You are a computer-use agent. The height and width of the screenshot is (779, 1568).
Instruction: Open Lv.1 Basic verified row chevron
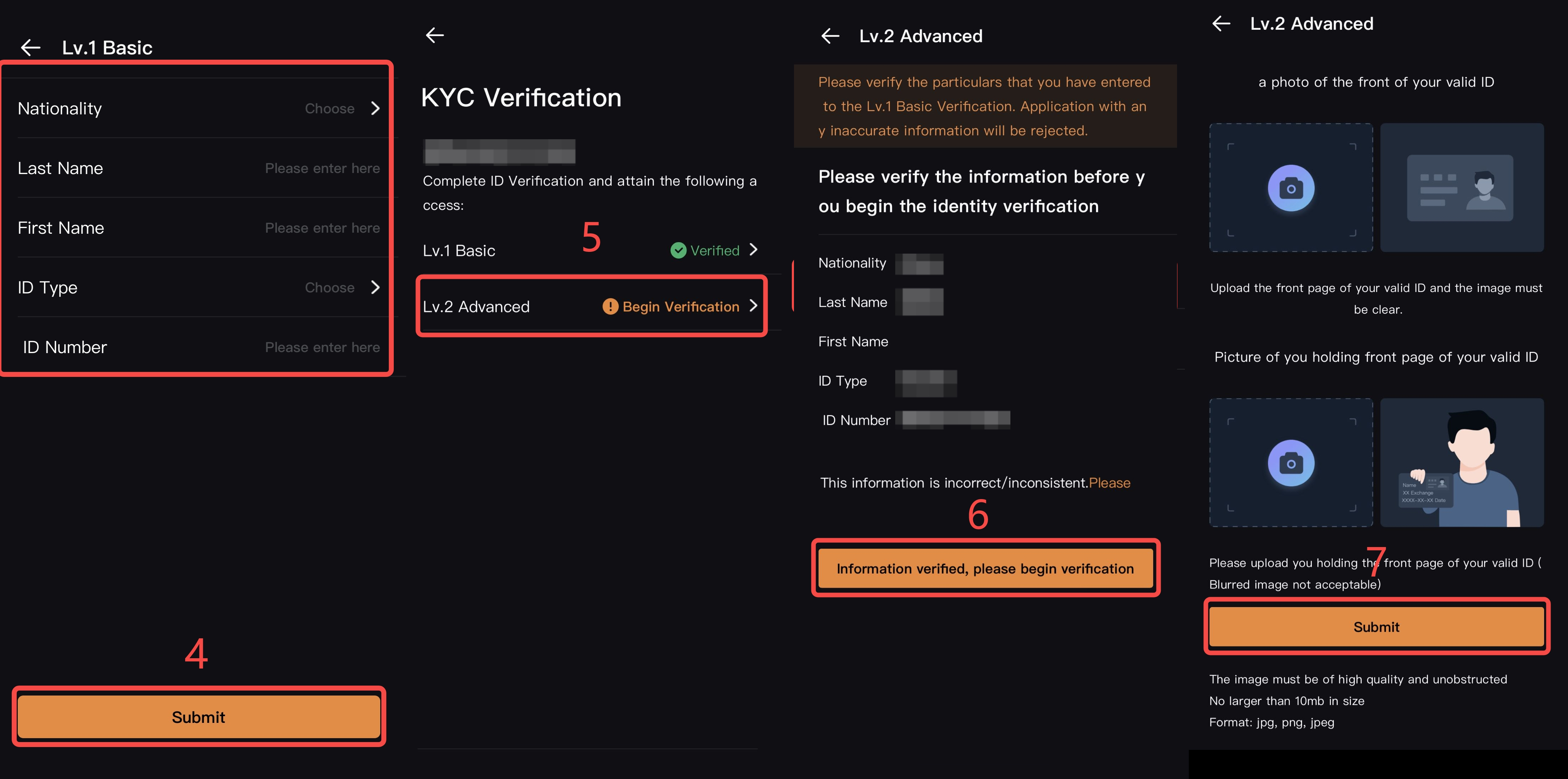coord(753,249)
